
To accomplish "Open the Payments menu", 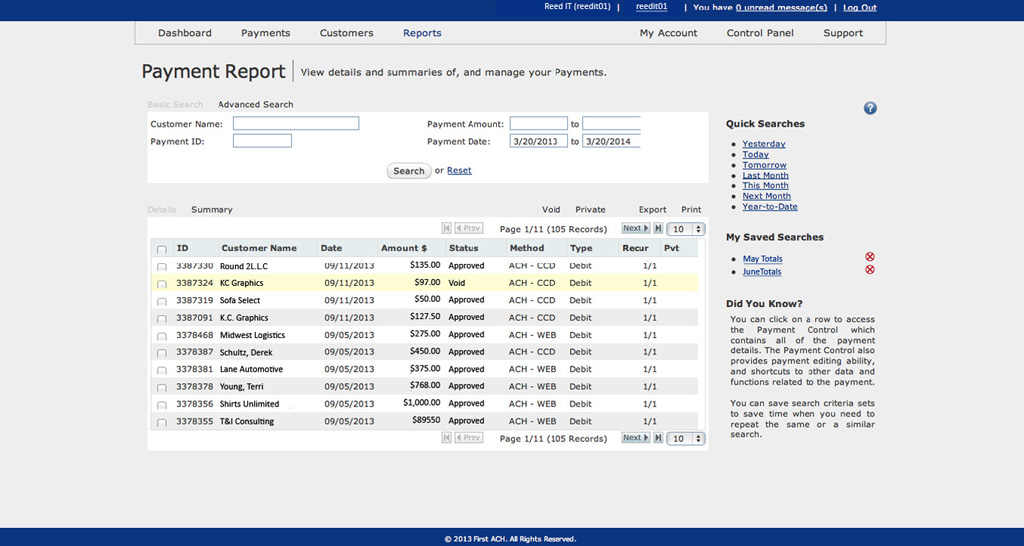I will click(266, 33).
